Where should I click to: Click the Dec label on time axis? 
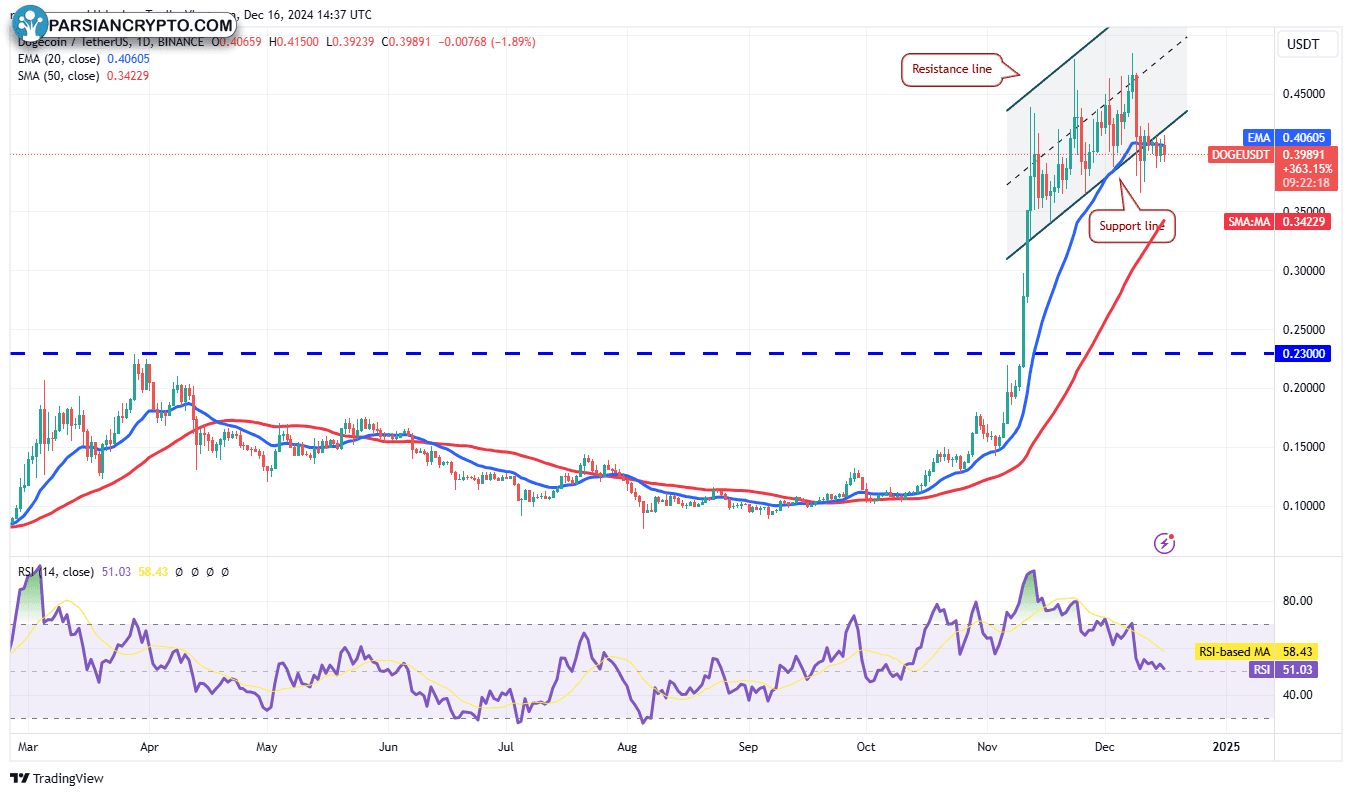coord(1105,747)
